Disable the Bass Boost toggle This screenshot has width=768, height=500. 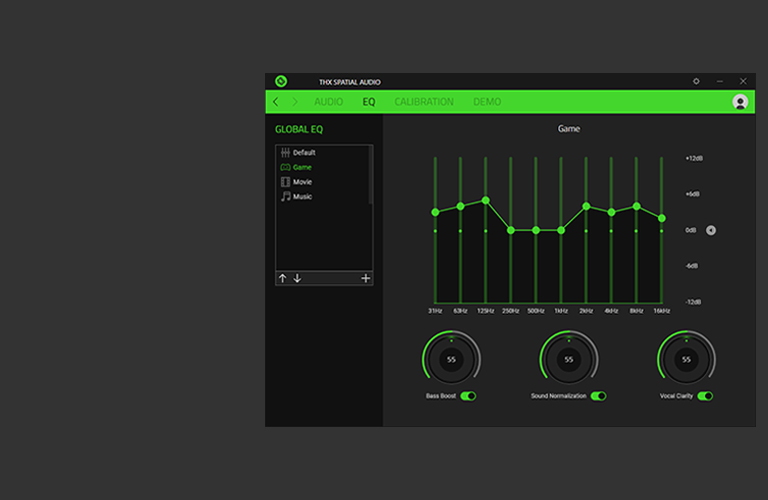(x=468, y=396)
